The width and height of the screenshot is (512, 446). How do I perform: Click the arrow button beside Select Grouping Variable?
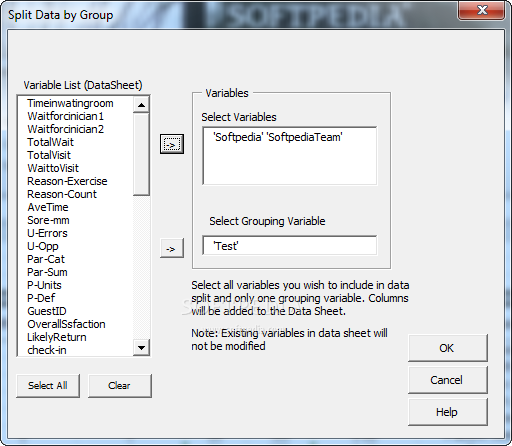172,248
